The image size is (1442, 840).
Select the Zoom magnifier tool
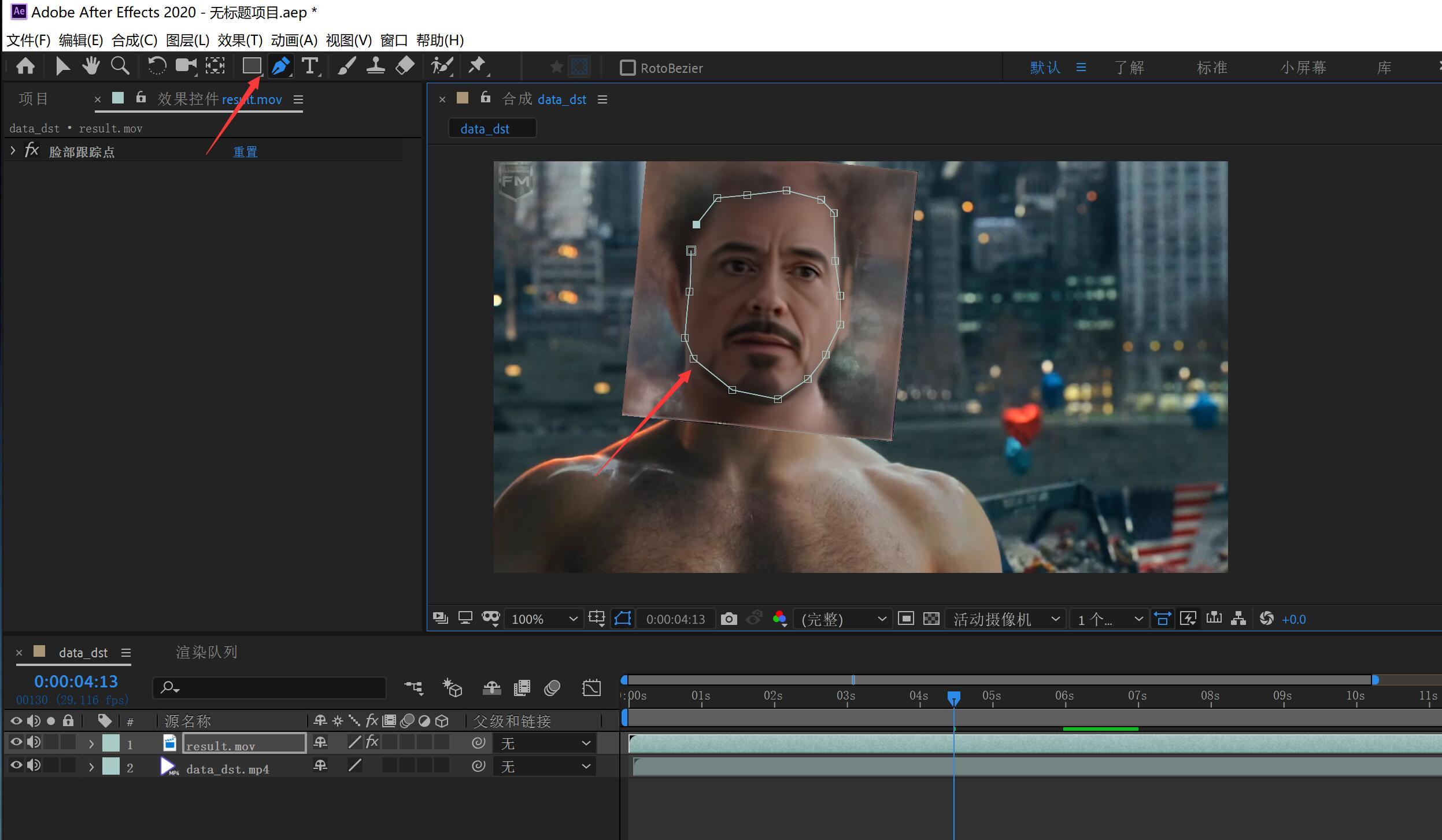120,66
